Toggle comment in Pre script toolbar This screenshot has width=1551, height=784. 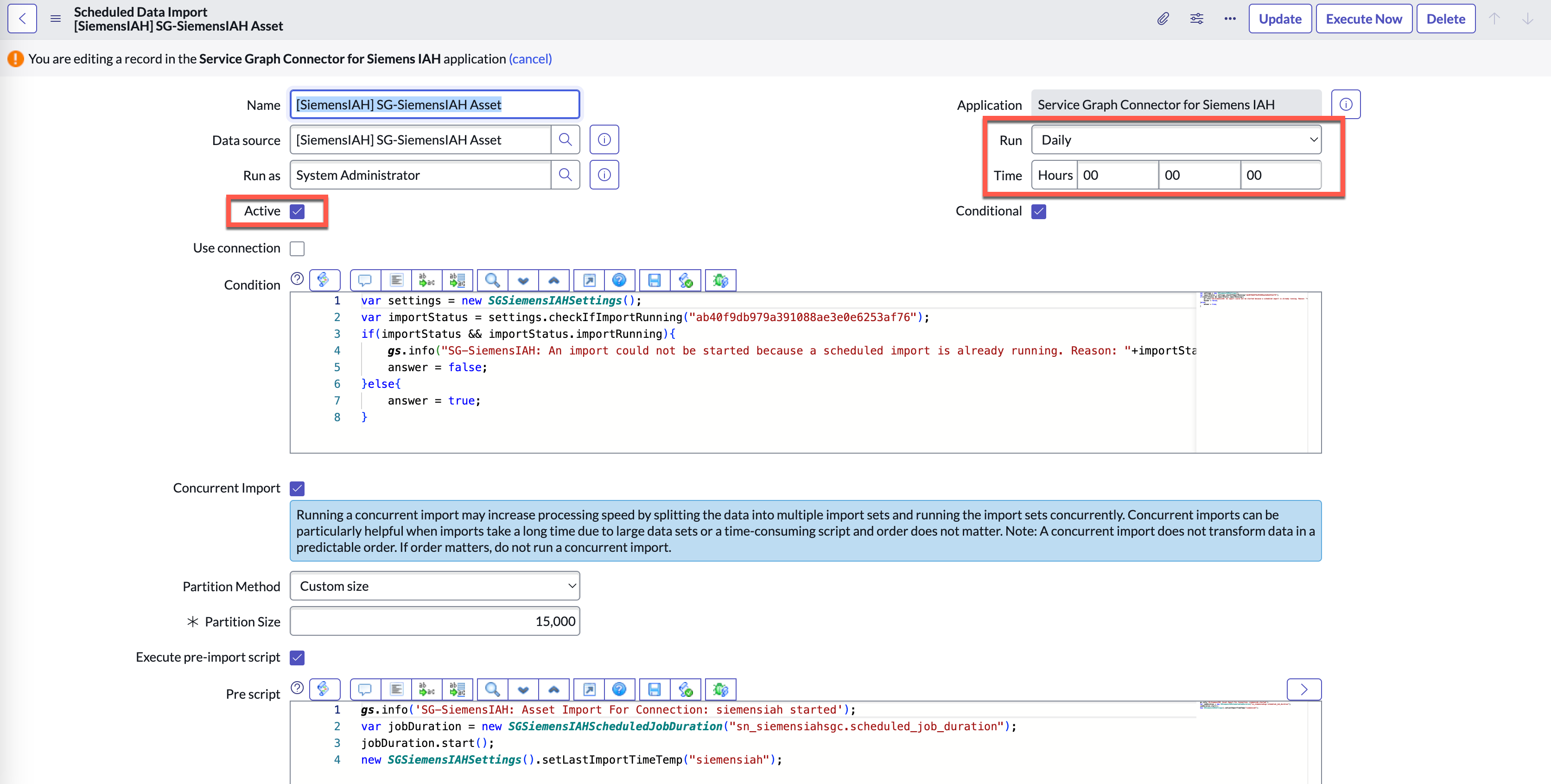pos(365,689)
